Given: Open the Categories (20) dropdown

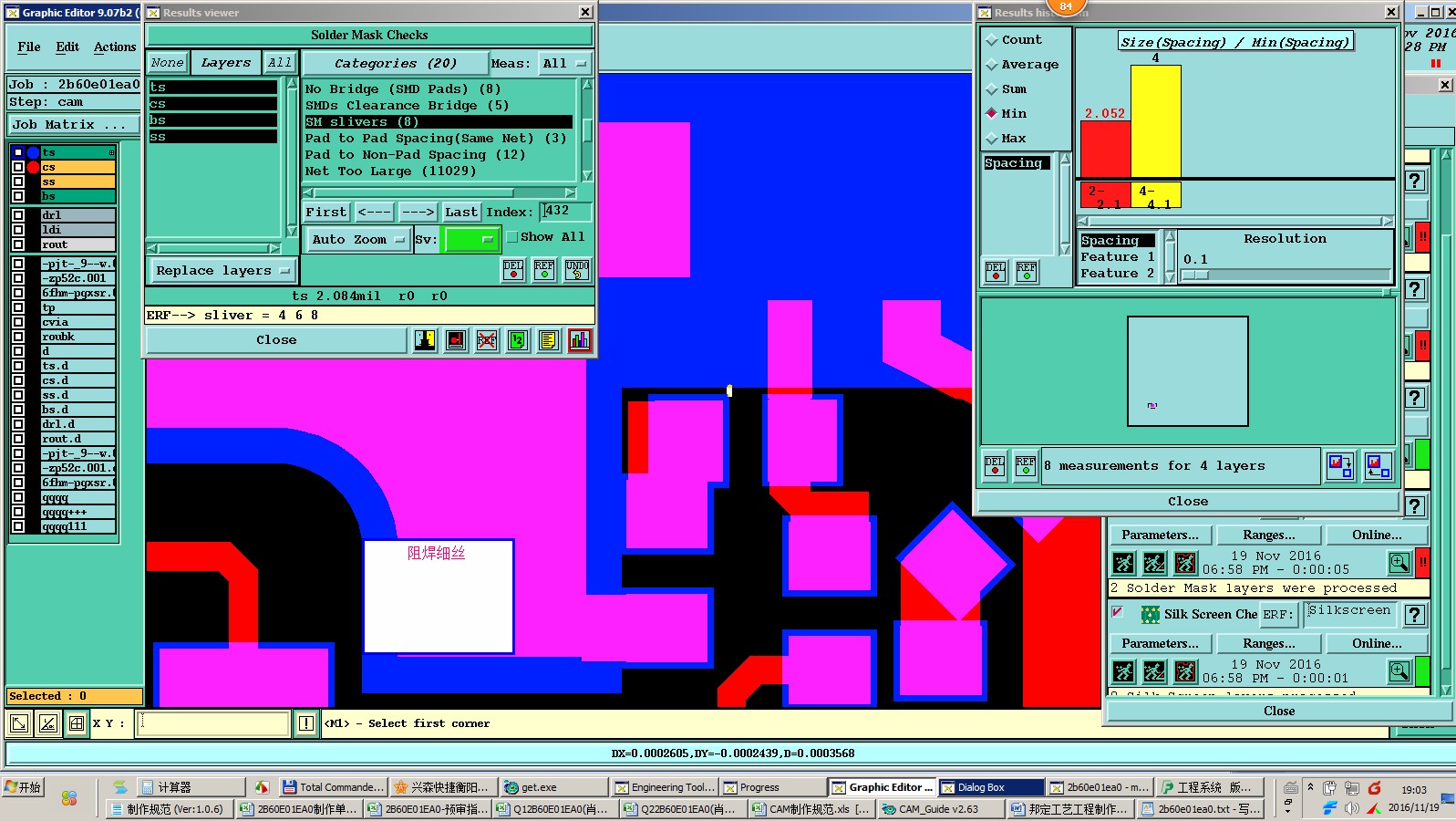Looking at the screenshot, I should coord(394,64).
